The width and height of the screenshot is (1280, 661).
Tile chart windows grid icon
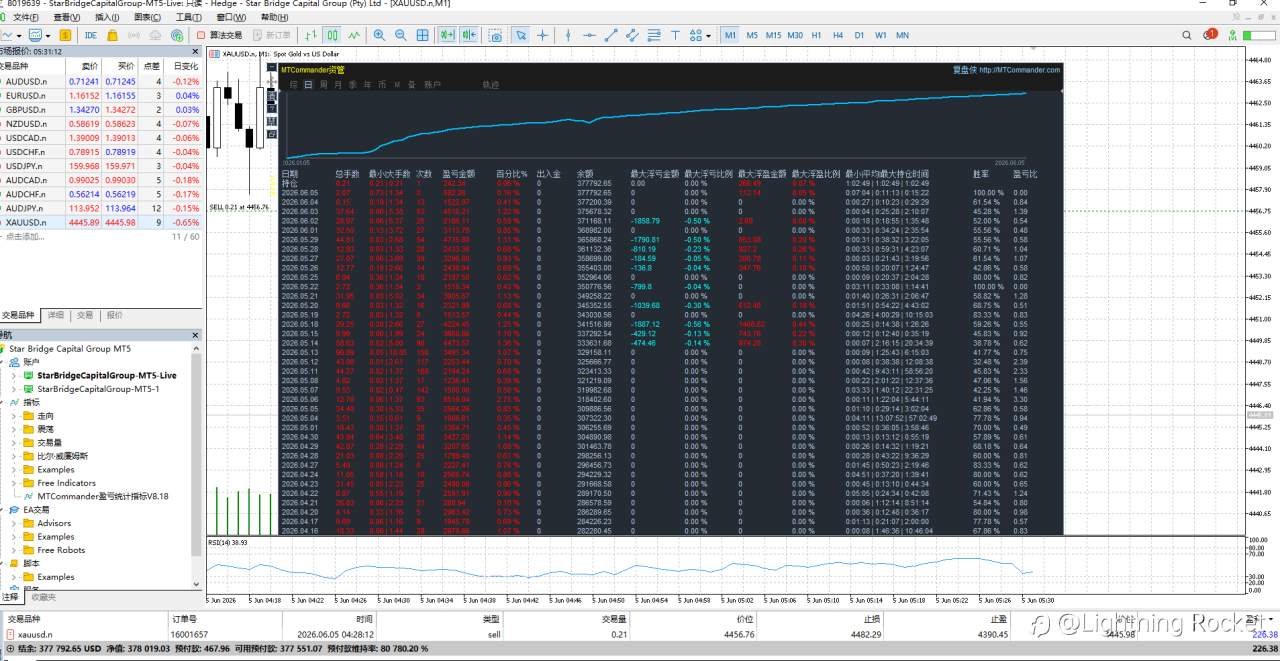tap(422, 35)
